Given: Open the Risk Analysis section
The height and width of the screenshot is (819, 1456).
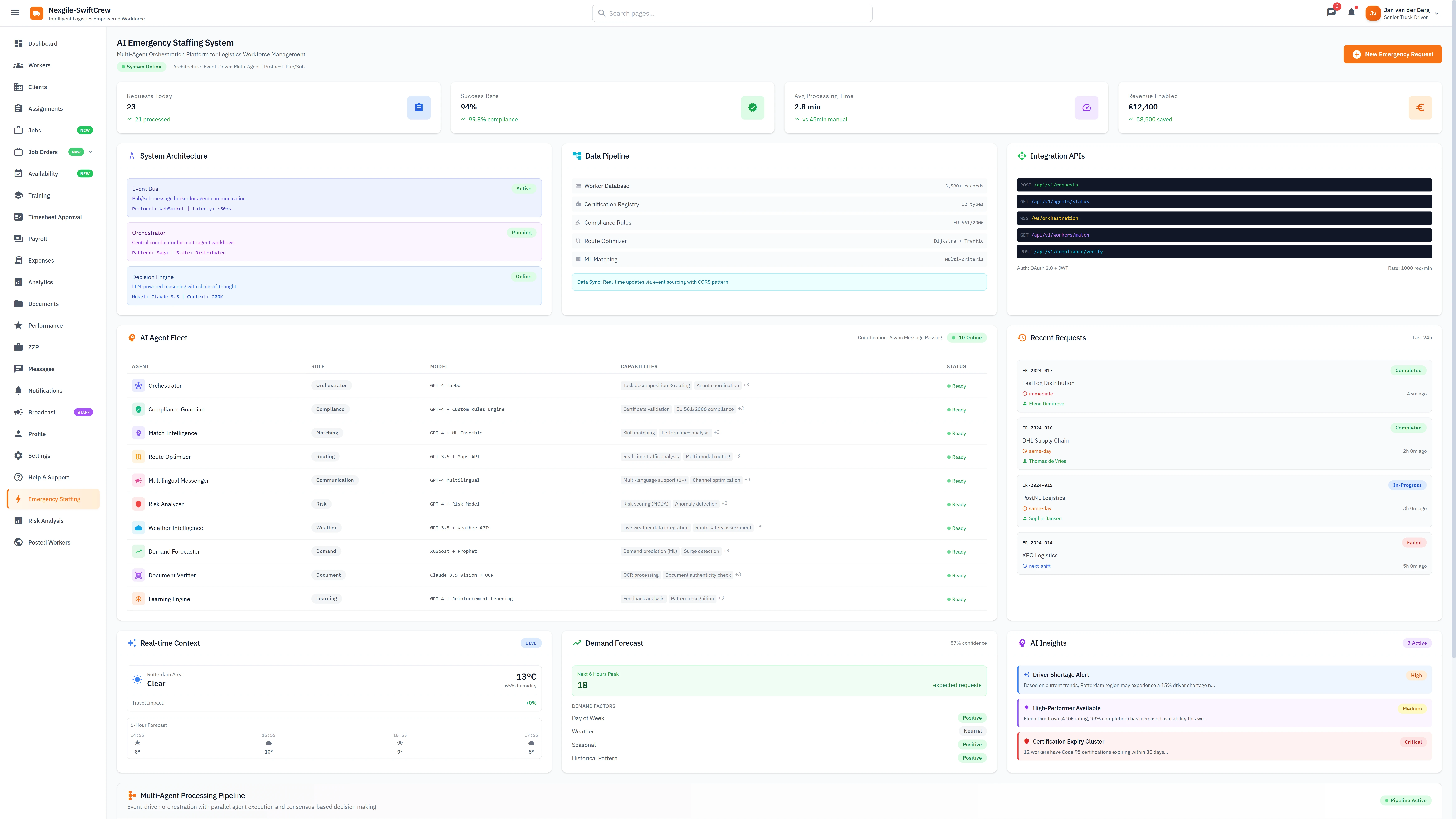Looking at the screenshot, I should 19,521.
